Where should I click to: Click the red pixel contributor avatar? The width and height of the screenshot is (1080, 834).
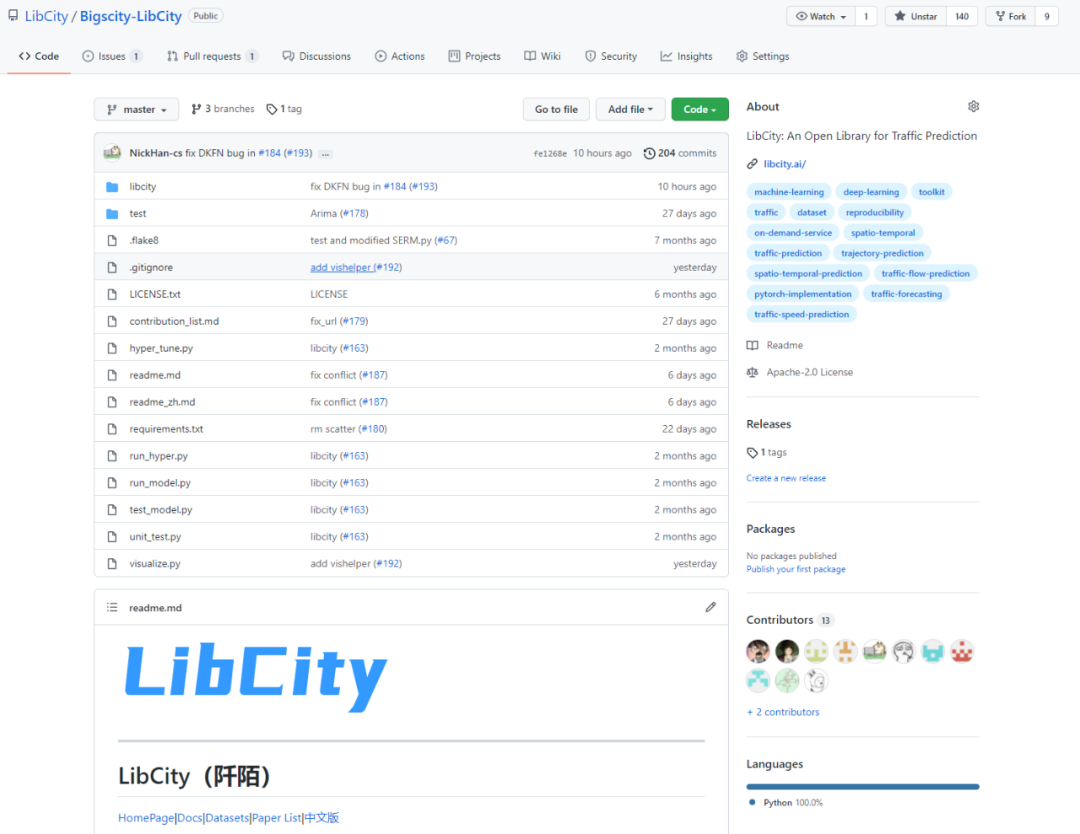coord(962,651)
